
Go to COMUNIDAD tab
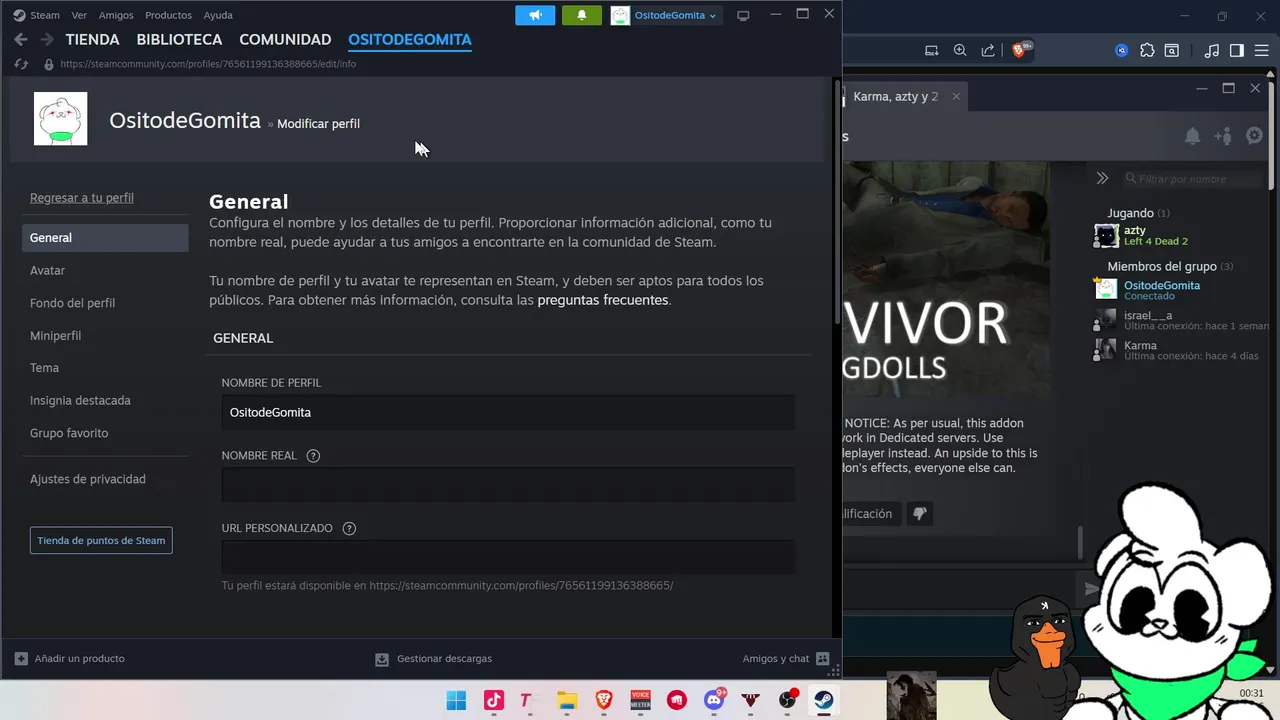285,40
